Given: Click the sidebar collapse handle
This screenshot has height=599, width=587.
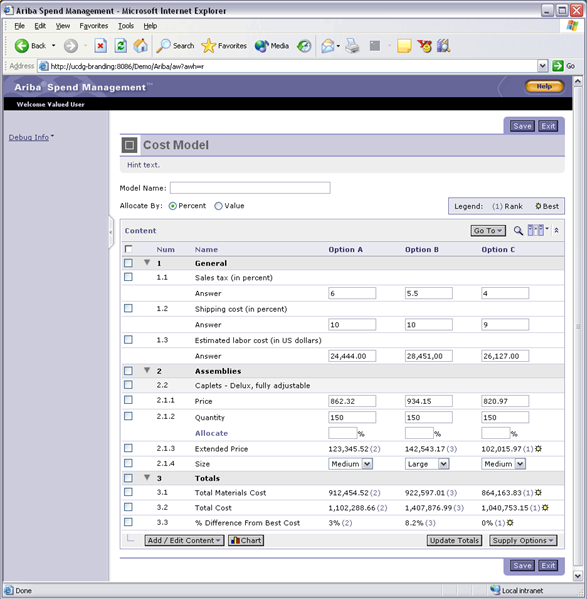Looking at the screenshot, I should [x=111, y=232].
